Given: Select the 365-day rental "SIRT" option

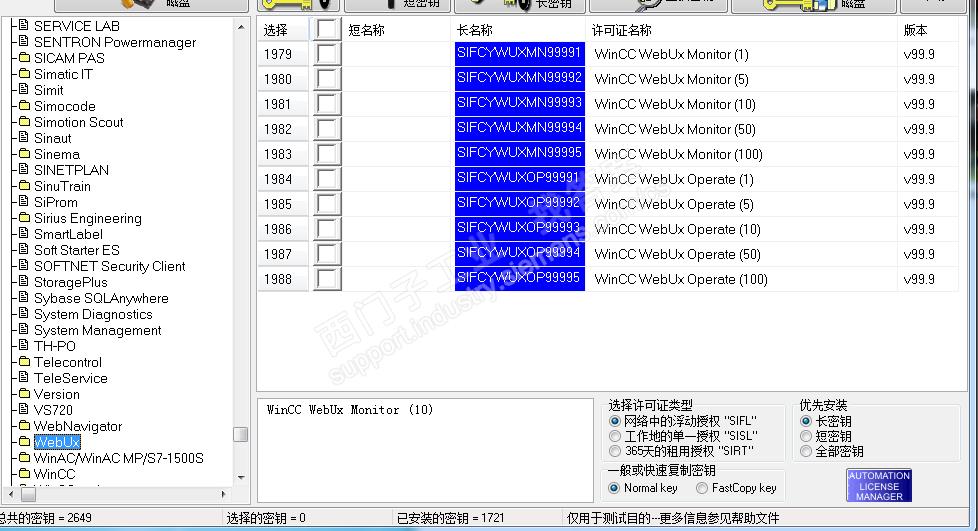Looking at the screenshot, I should click(x=615, y=451).
